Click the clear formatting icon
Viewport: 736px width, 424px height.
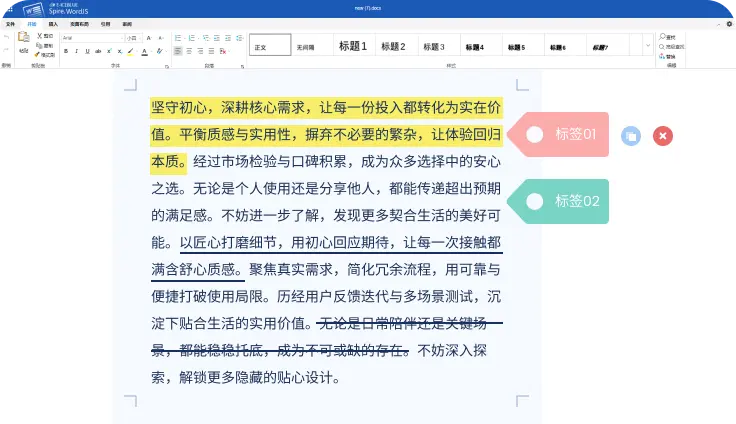pyautogui.click(x=160, y=51)
